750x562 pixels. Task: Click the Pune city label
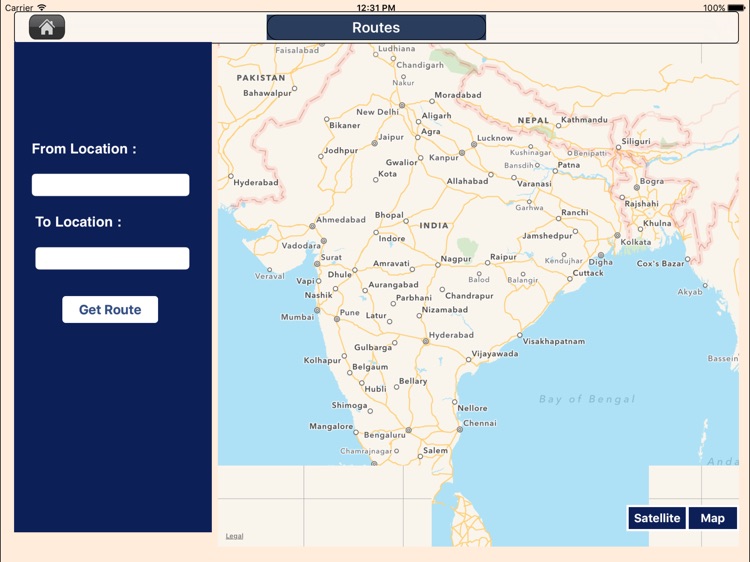pyautogui.click(x=350, y=312)
